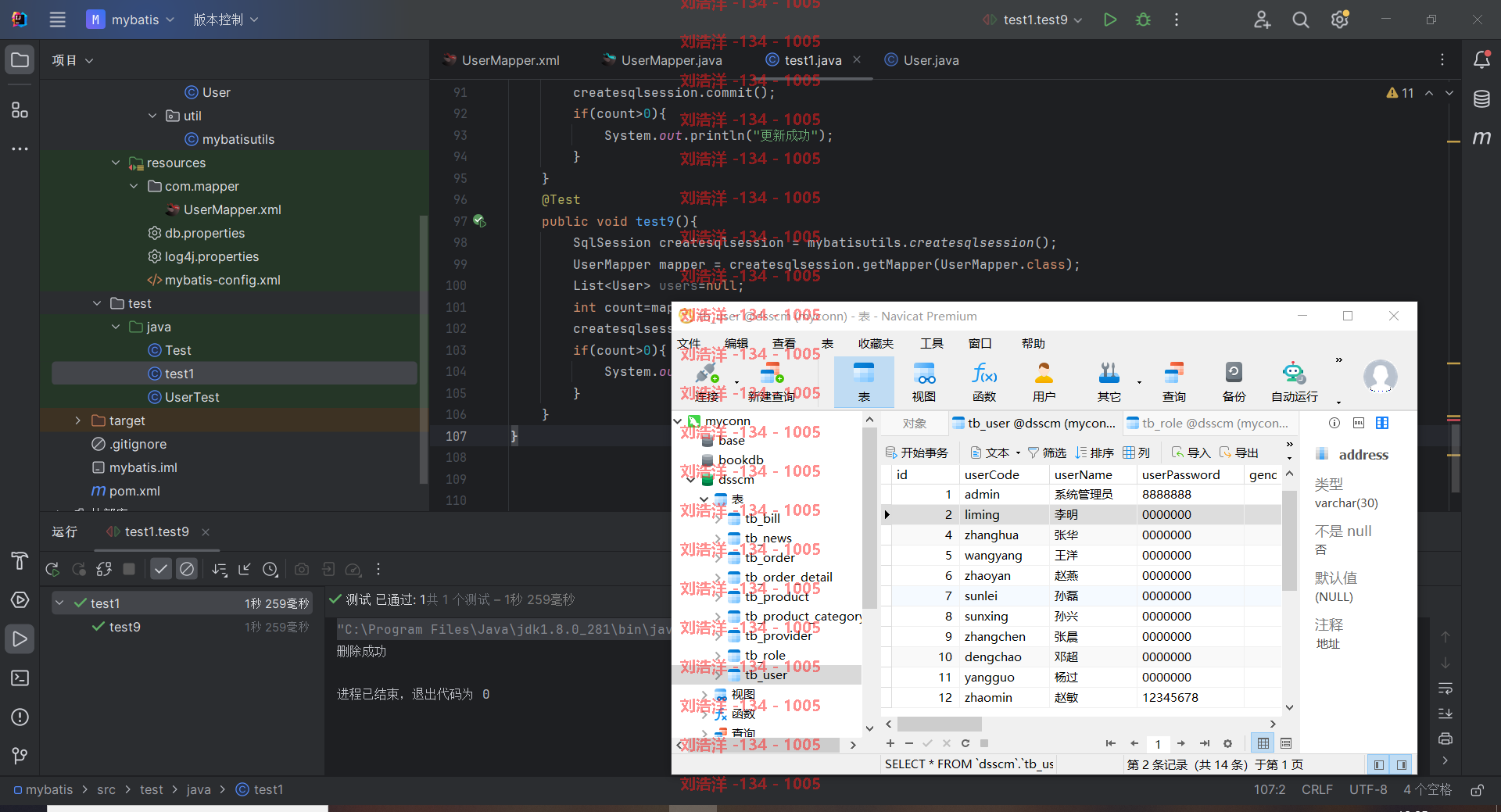The image size is (1501, 812).
Task: Run test1.test9 with the green play icon
Action: 1109,20
